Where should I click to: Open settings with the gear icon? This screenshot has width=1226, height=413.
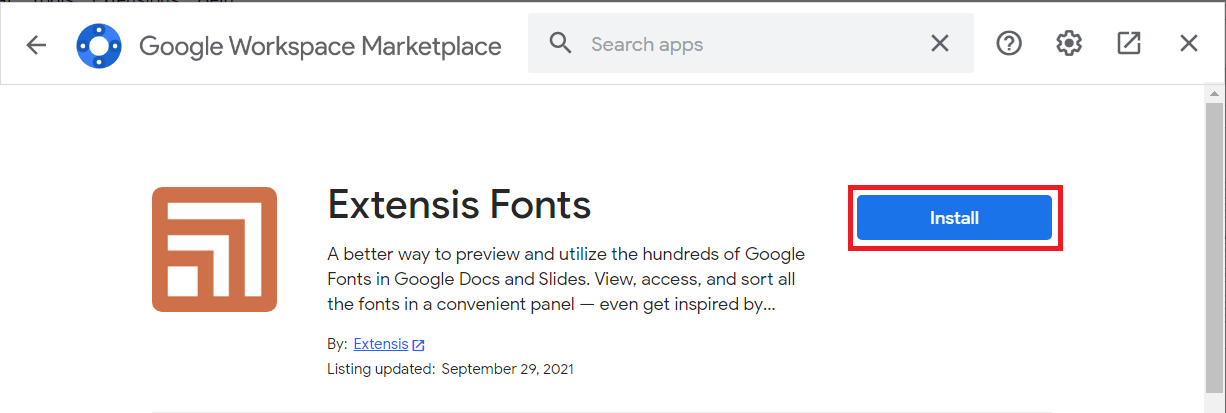pyautogui.click(x=1069, y=44)
